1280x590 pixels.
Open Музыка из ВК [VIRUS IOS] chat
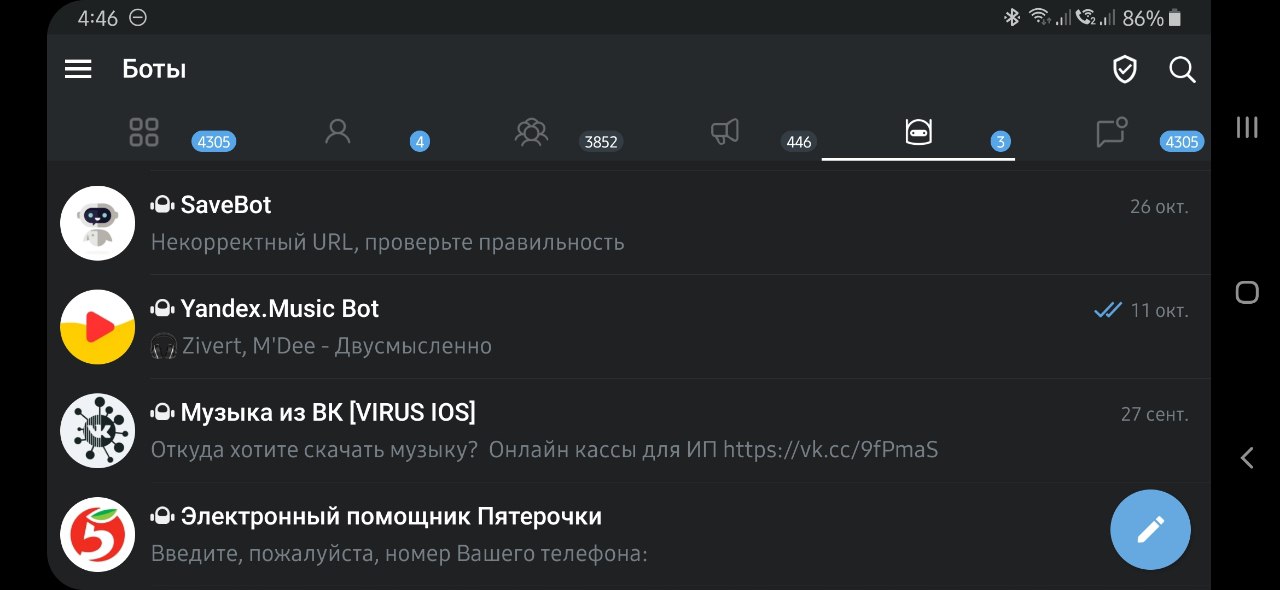tap(629, 431)
